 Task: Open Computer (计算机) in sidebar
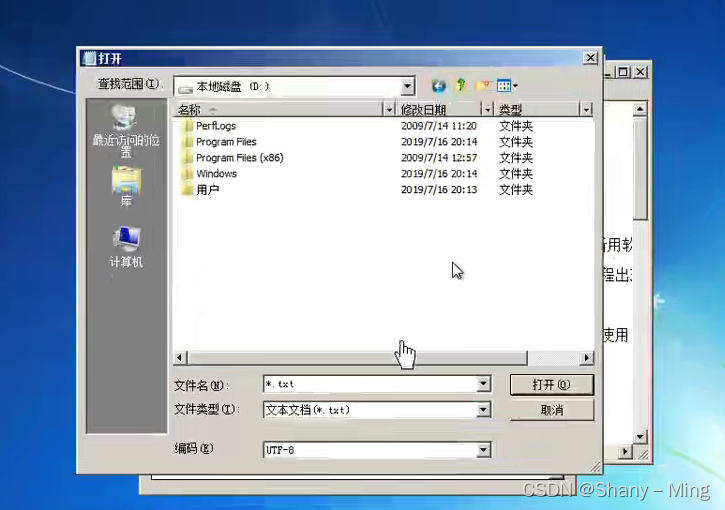126,246
